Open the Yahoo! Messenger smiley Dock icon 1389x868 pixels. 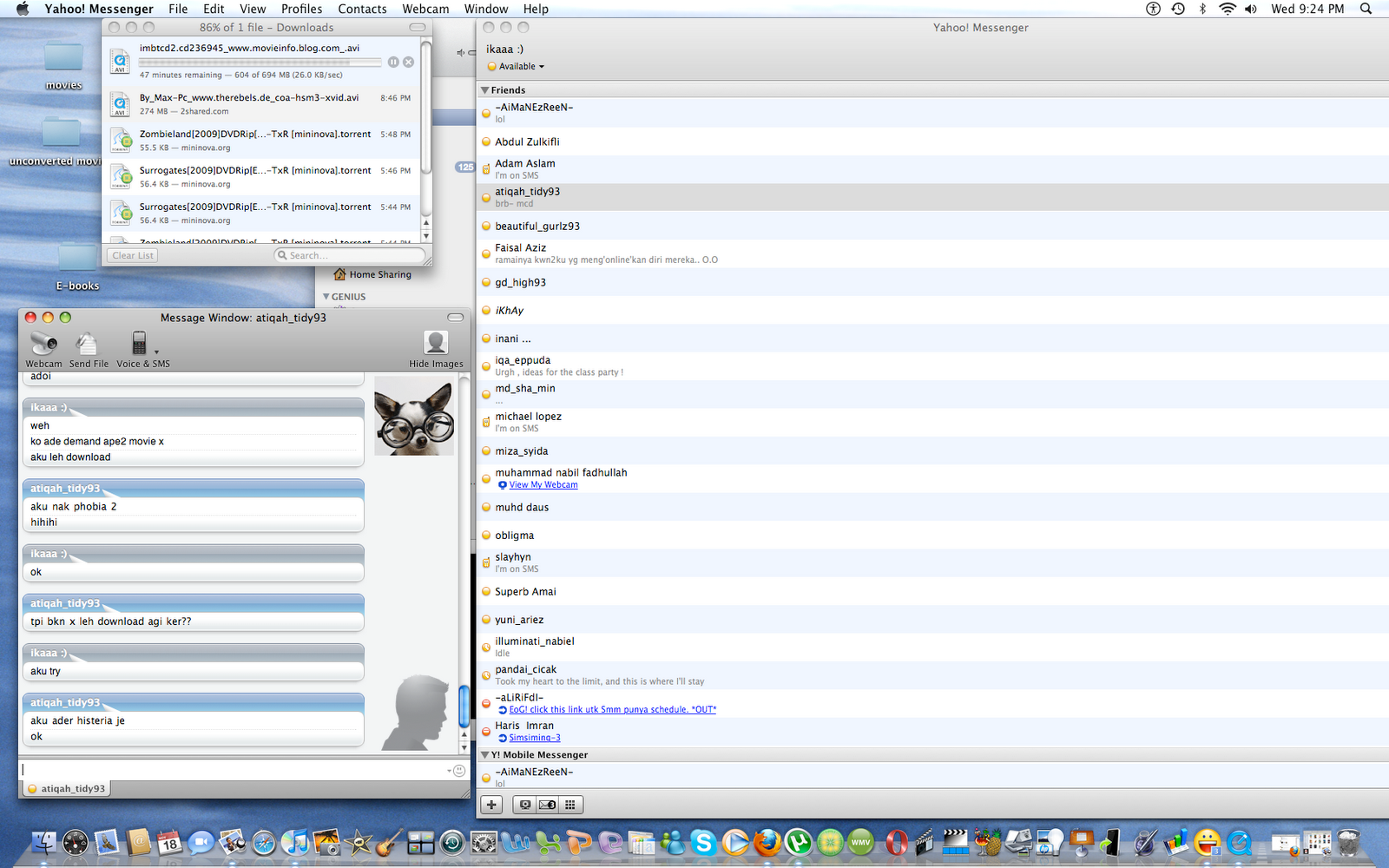point(1207,841)
